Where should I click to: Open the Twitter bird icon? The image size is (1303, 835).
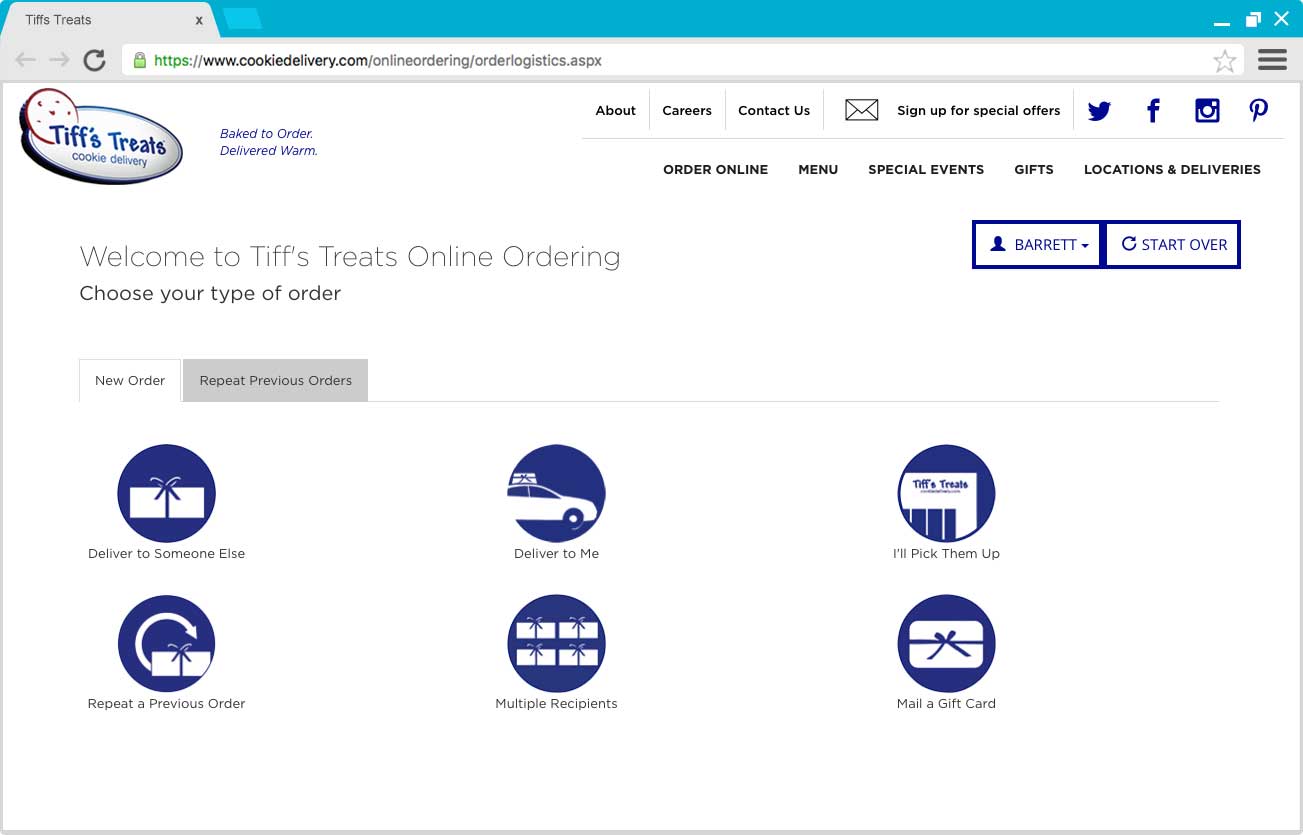pos(1099,111)
